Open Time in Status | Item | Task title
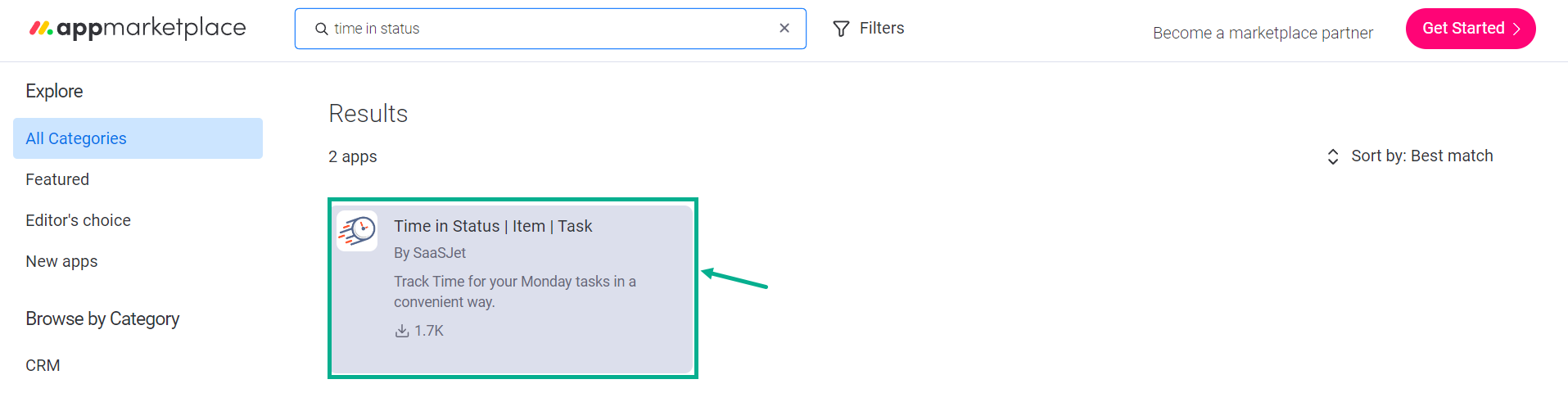Screen dimensions: 1568x393 point(493,226)
